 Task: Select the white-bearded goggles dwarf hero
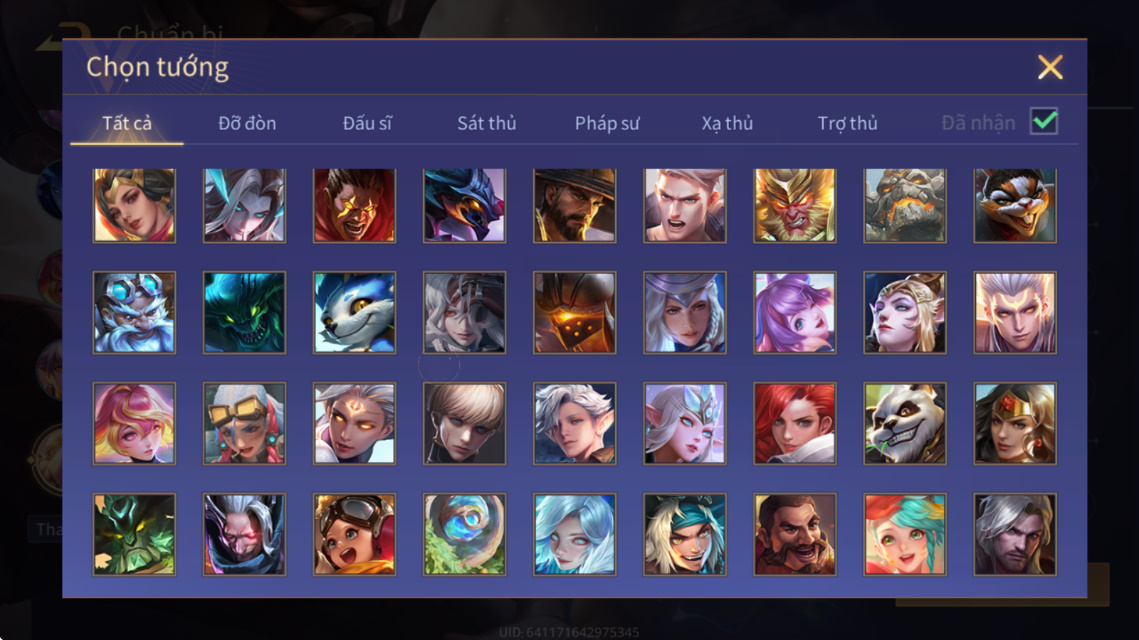(x=134, y=312)
